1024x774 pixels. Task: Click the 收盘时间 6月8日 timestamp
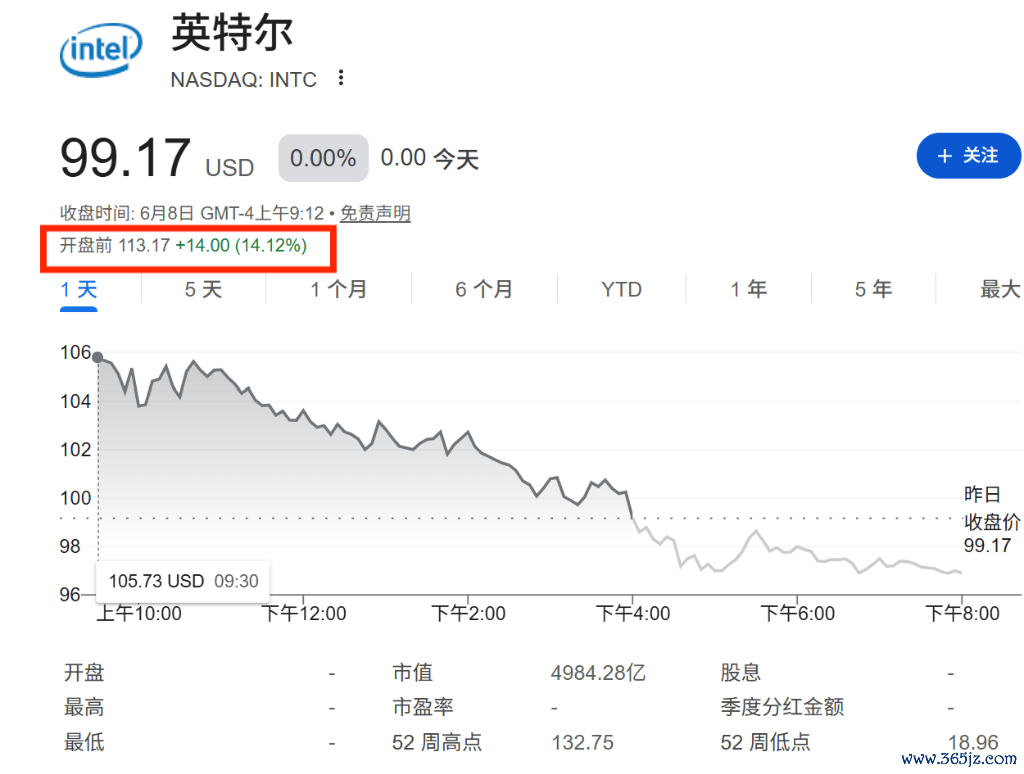[x=192, y=214]
